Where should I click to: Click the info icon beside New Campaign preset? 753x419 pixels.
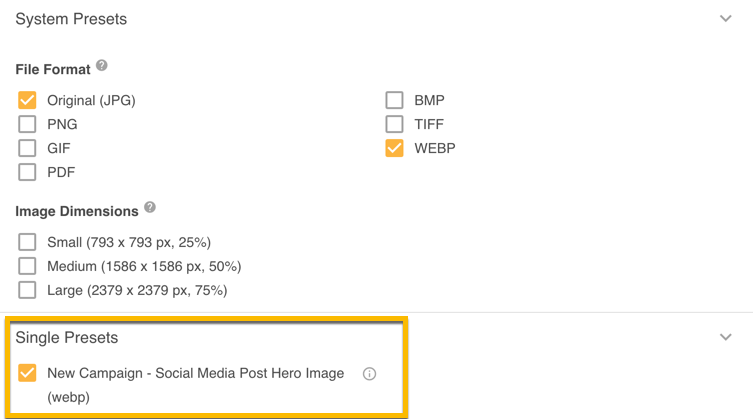click(x=370, y=374)
